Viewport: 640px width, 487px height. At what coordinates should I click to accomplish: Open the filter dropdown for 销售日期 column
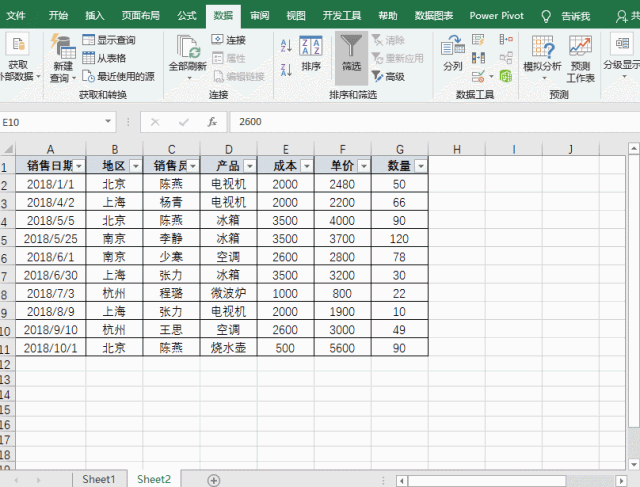79,166
